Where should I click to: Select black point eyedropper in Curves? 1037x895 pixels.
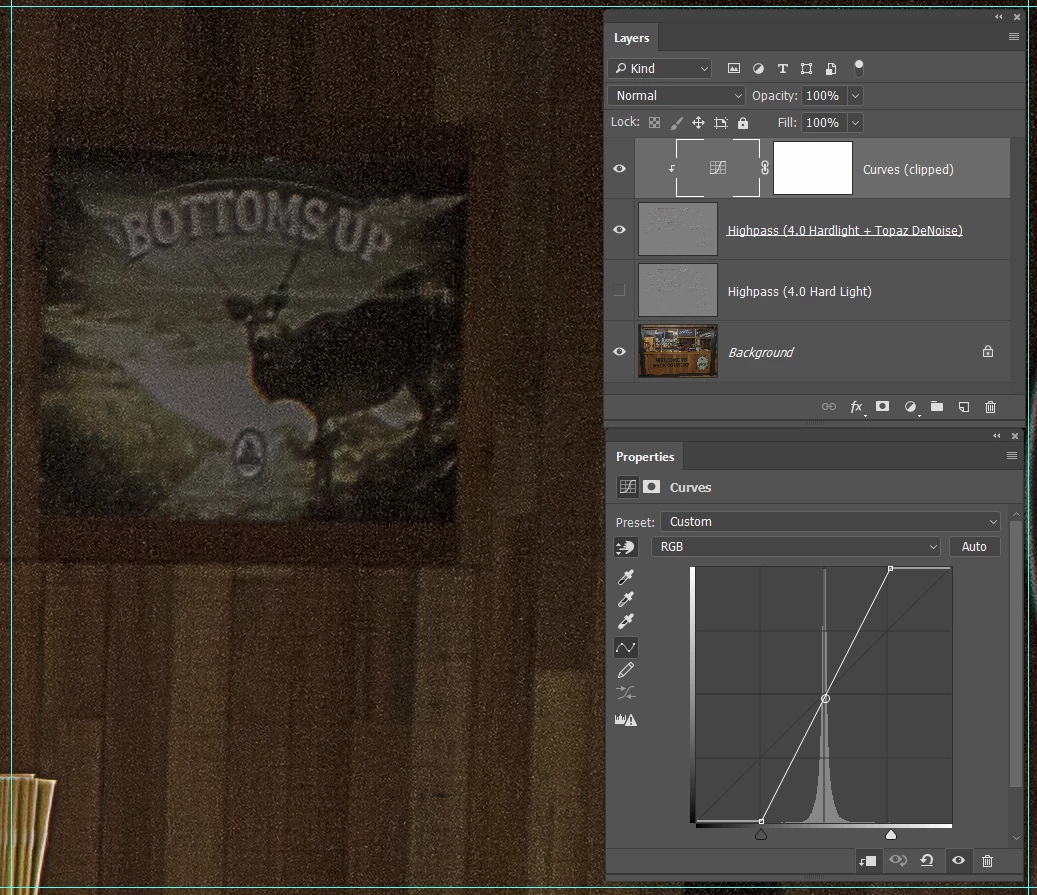[625, 577]
